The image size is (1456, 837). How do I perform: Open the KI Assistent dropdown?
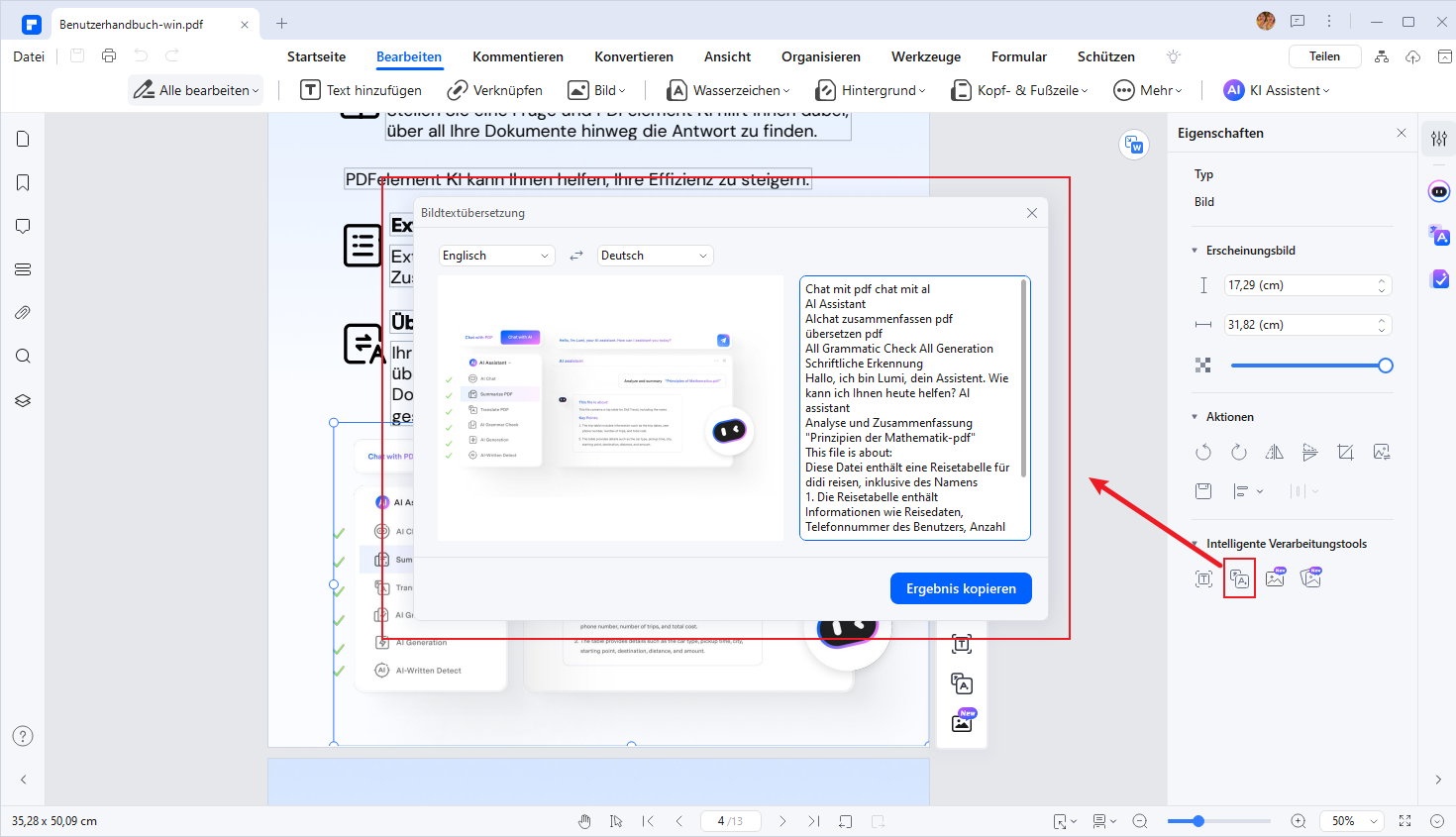(x=1277, y=90)
